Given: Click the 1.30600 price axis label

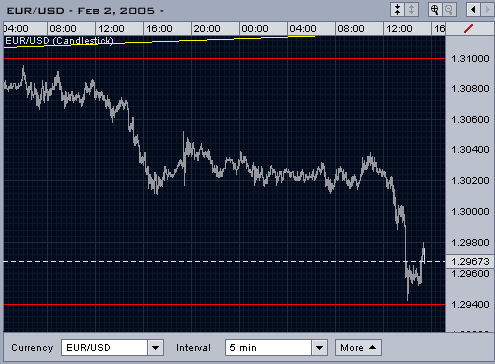Looking at the screenshot, I should pos(470,119).
